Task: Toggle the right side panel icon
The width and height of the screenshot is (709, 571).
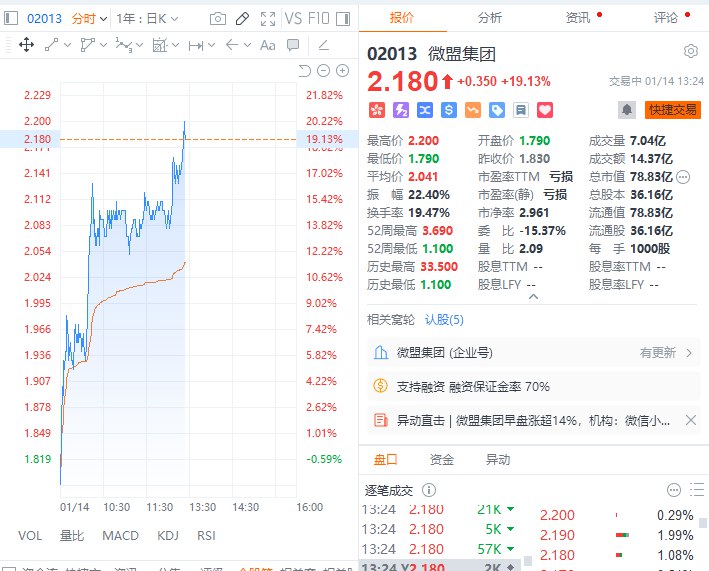Action: pyautogui.click(x=343, y=19)
